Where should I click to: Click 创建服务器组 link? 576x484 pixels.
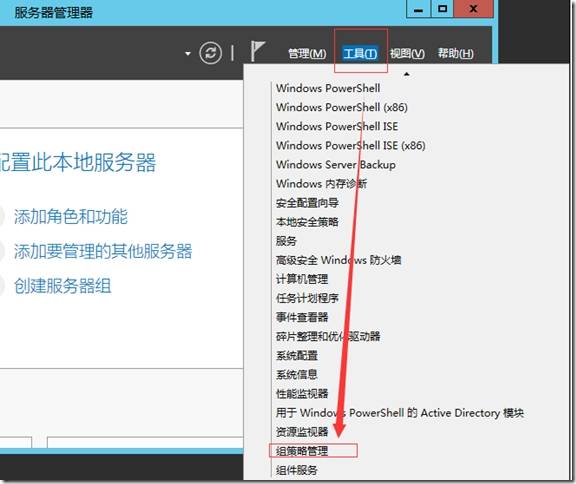click(62, 286)
